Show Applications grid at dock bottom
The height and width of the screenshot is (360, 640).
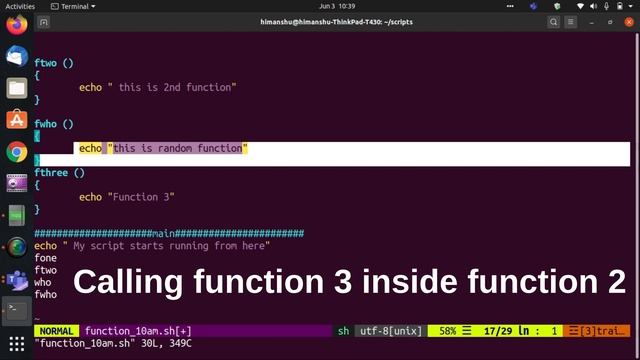pos(17,344)
